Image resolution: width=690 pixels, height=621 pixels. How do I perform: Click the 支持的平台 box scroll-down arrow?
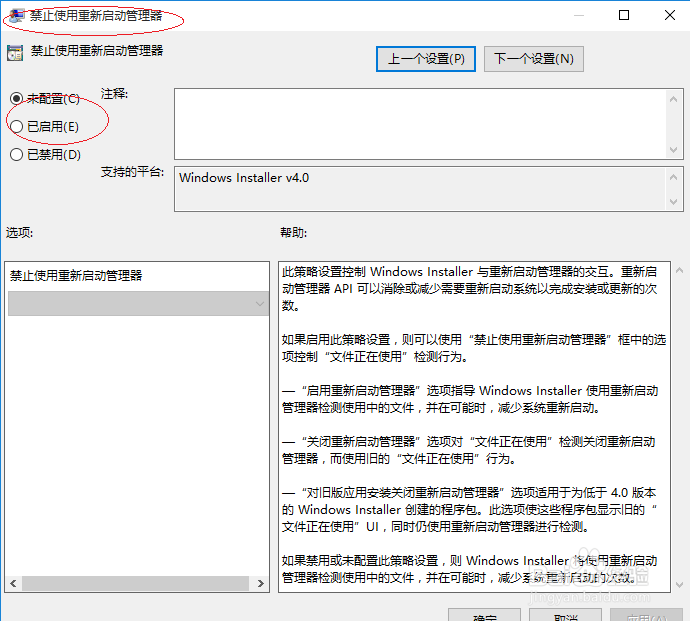(x=673, y=202)
